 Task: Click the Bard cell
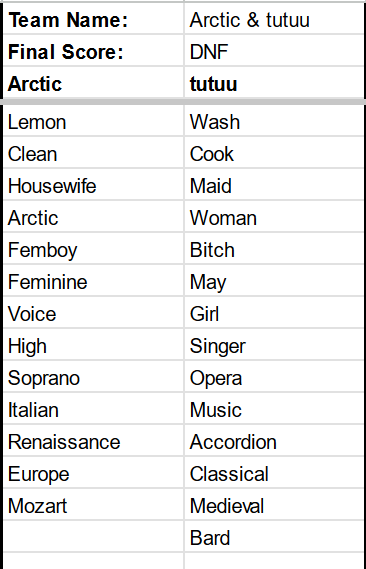[274, 537]
